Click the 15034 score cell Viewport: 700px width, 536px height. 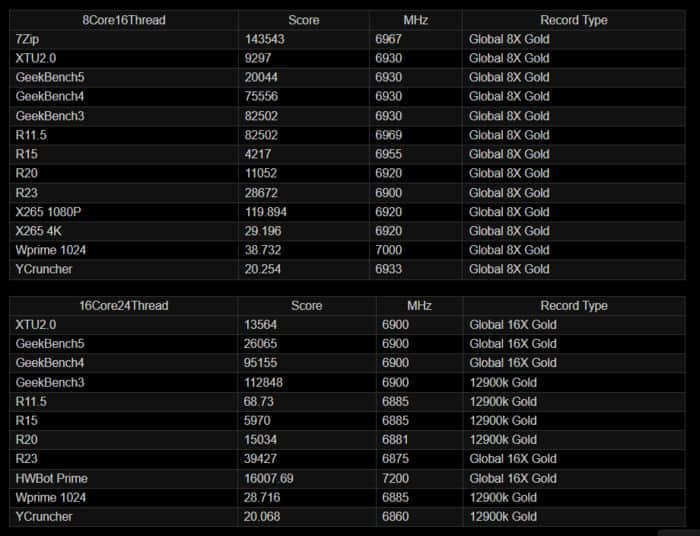[x=260, y=440]
